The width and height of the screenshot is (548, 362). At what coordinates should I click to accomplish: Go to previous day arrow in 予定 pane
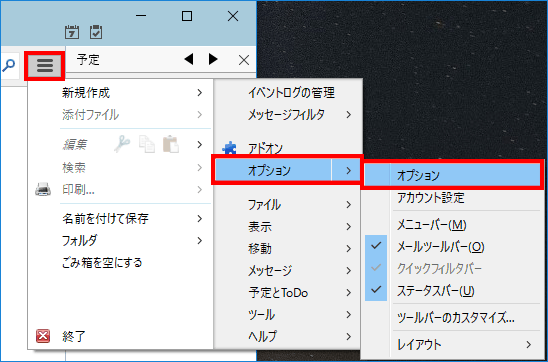pyautogui.click(x=189, y=59)
